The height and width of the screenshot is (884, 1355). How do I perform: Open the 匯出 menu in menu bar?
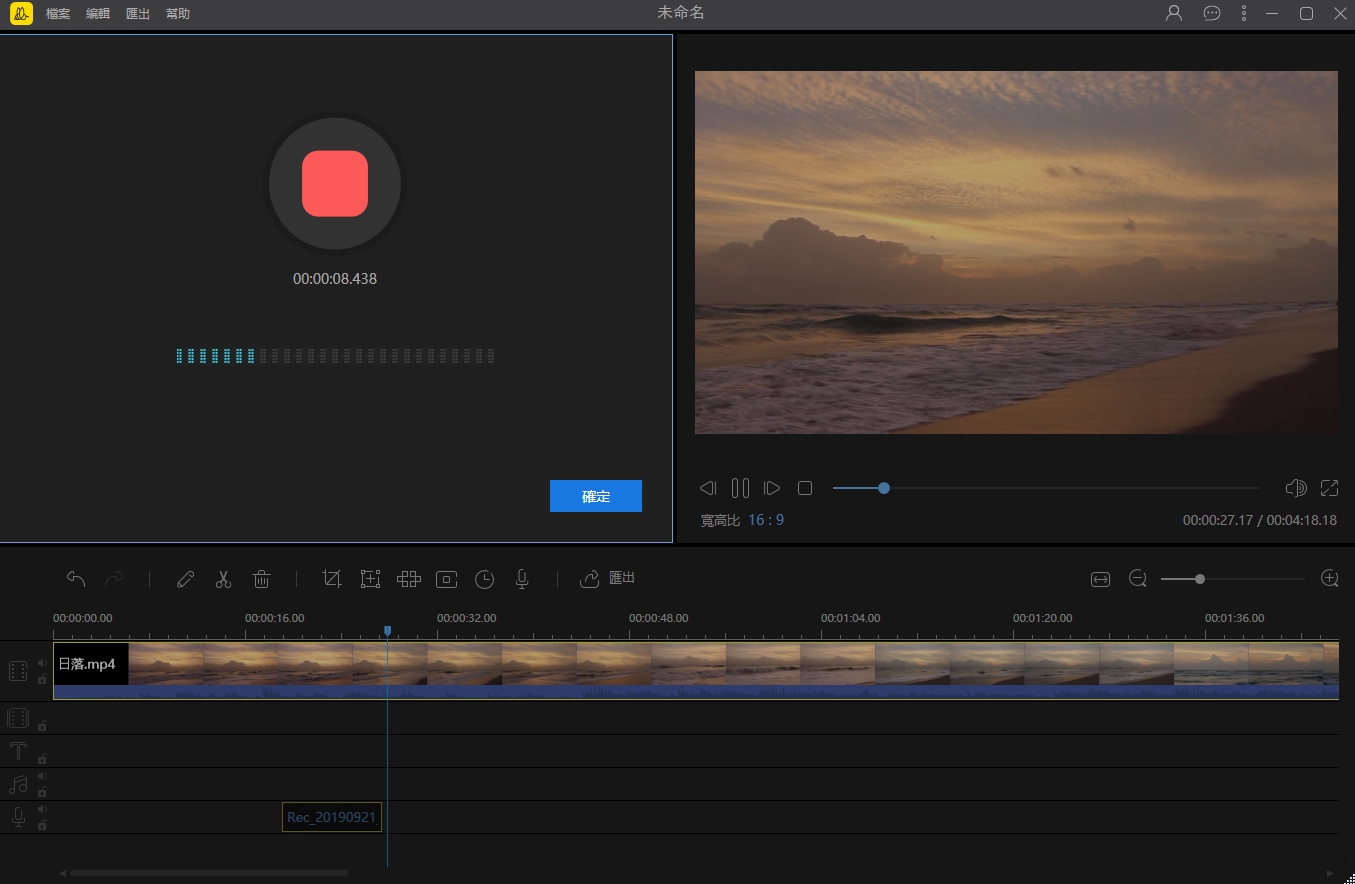tap(138, 14)
